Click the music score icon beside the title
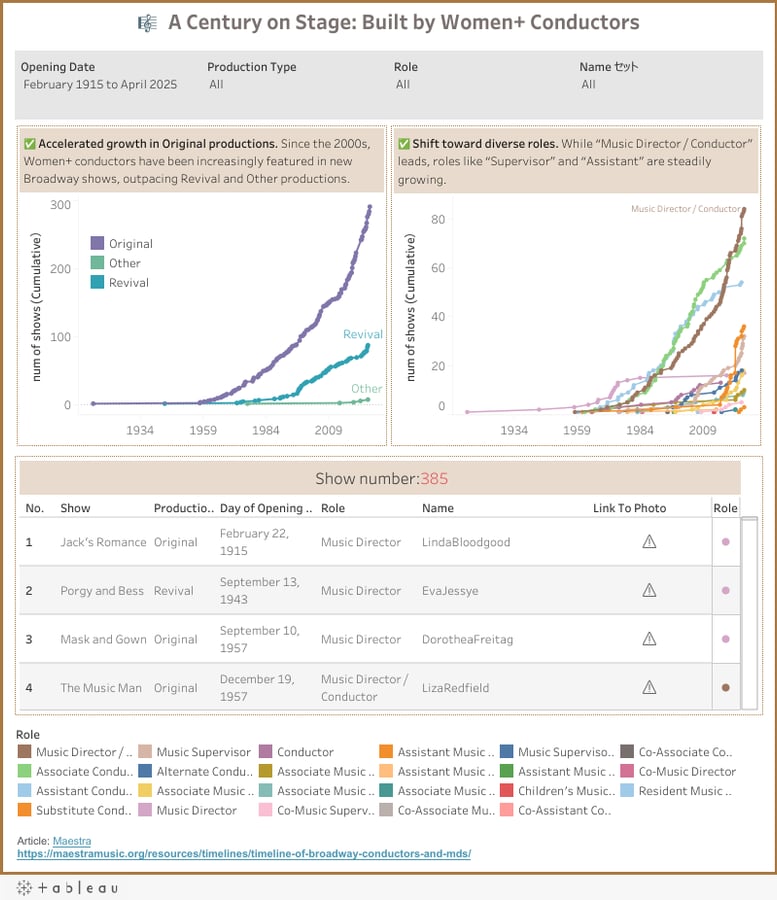 [x=147, y=23]
